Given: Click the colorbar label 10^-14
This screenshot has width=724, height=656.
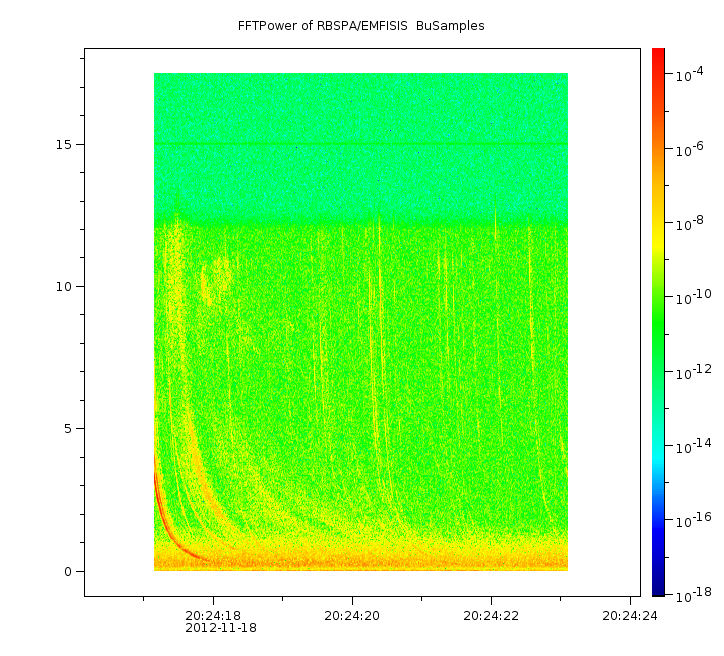Looking at the screenshot, I should [693, 446].
